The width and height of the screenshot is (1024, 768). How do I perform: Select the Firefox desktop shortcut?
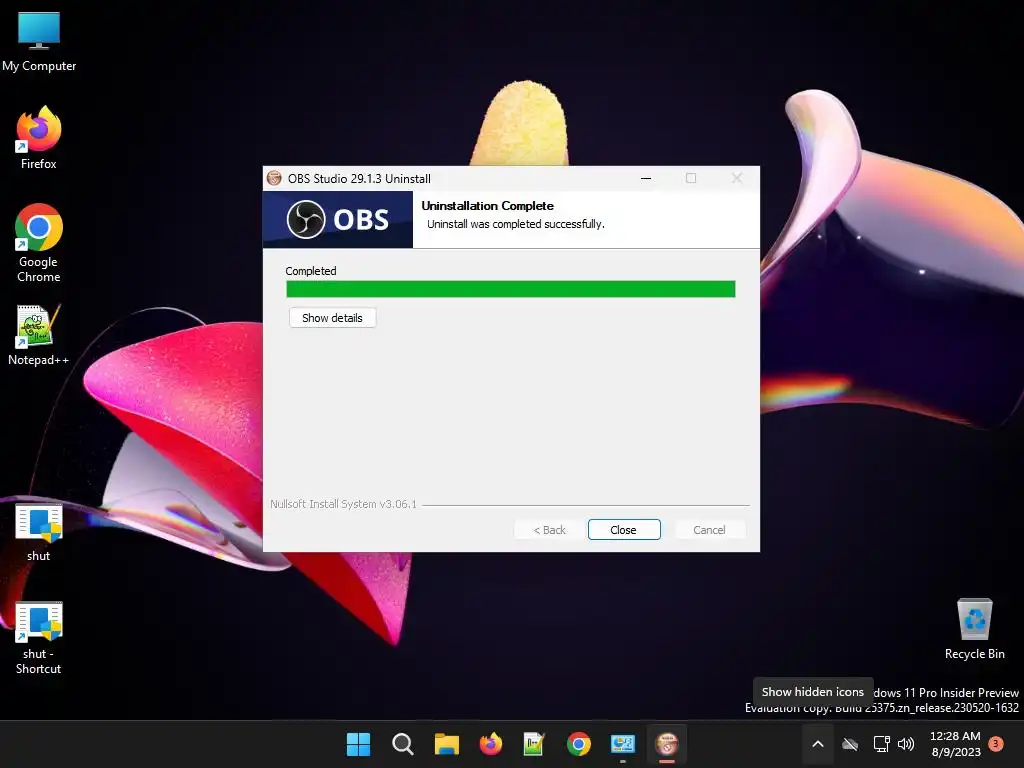[x=39, y=138]
